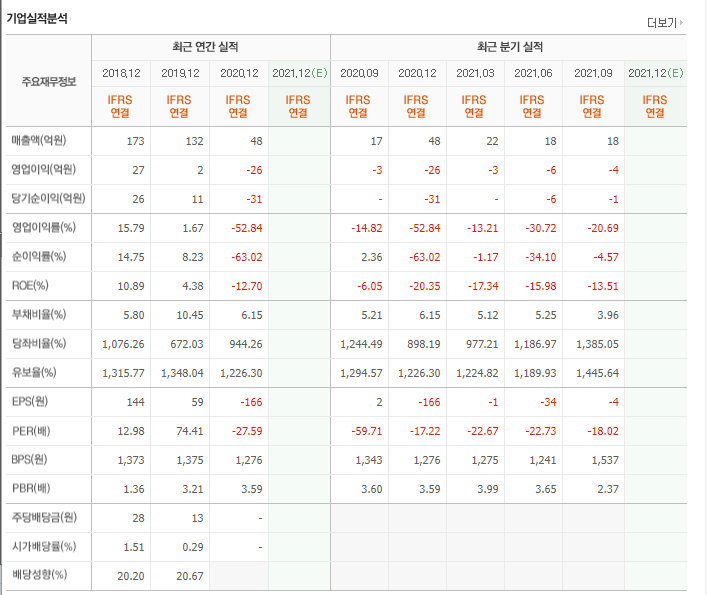The image size is (707, 595).
Task: Click the -59.71 PER value
Action: point(367,431)
